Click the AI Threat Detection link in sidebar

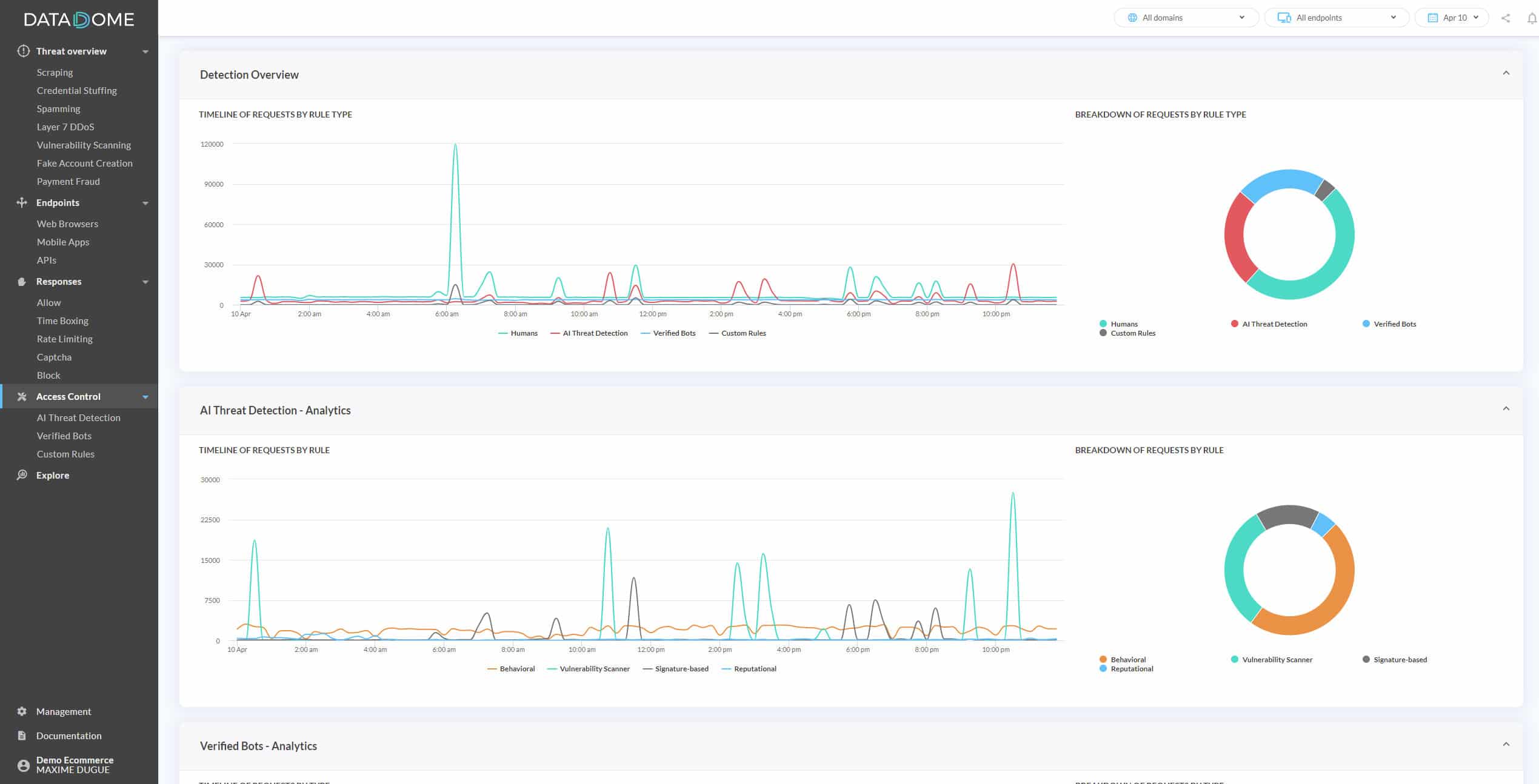(78, 418)
